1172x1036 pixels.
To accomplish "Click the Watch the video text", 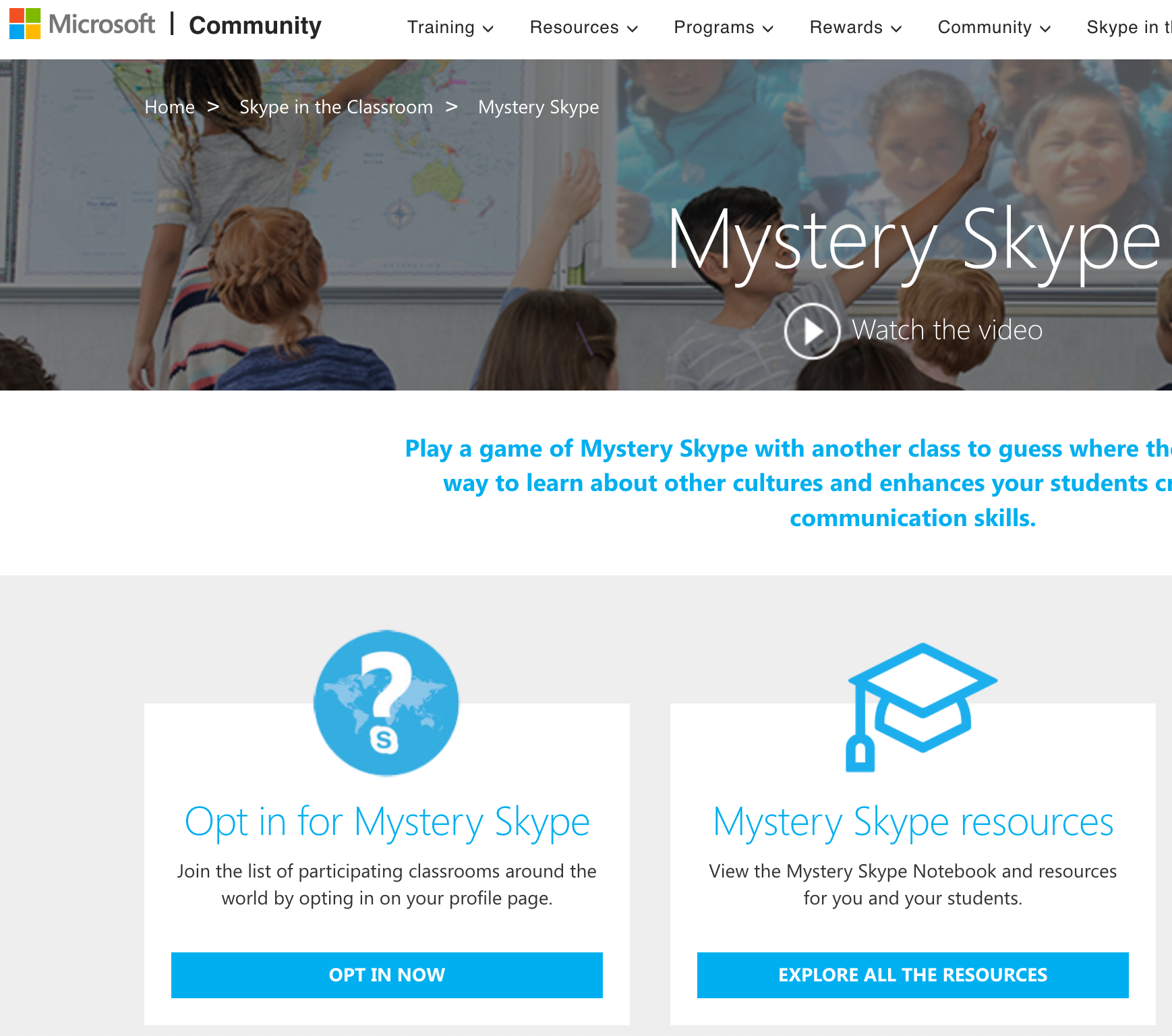I will click(947, 330).
